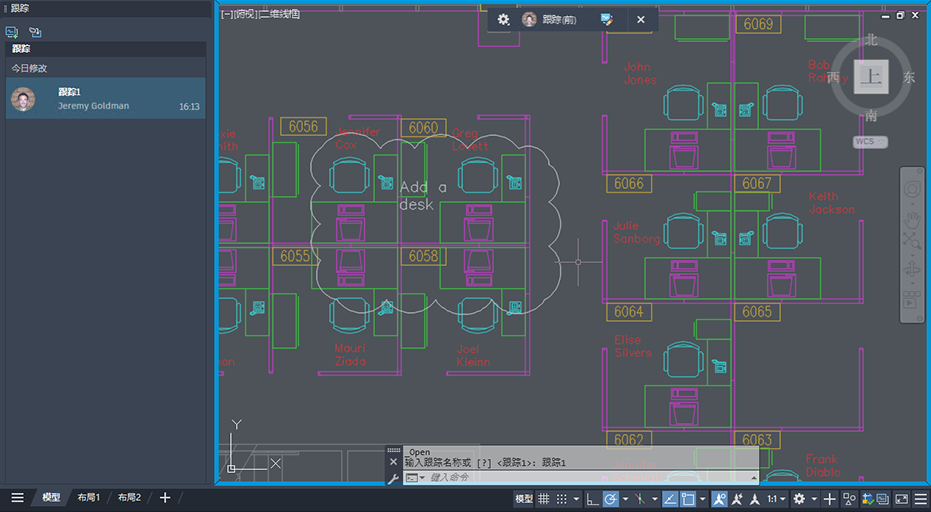The width and height of the screenshot is (931, 512).
Task: Open trace toolbar settings gear
Action: (x=504, y=20)
